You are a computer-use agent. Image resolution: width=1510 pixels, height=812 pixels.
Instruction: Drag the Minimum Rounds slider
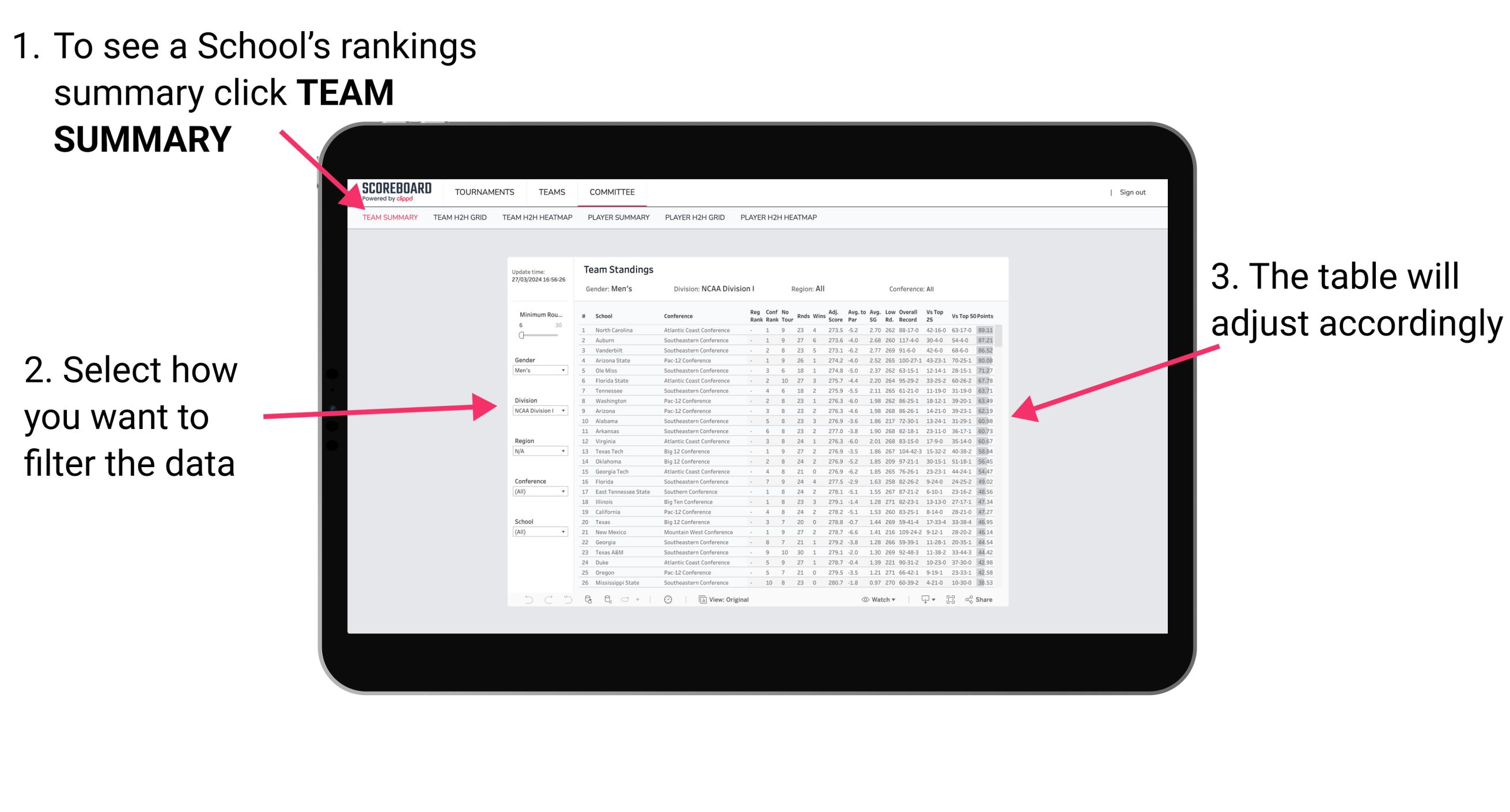521,335
